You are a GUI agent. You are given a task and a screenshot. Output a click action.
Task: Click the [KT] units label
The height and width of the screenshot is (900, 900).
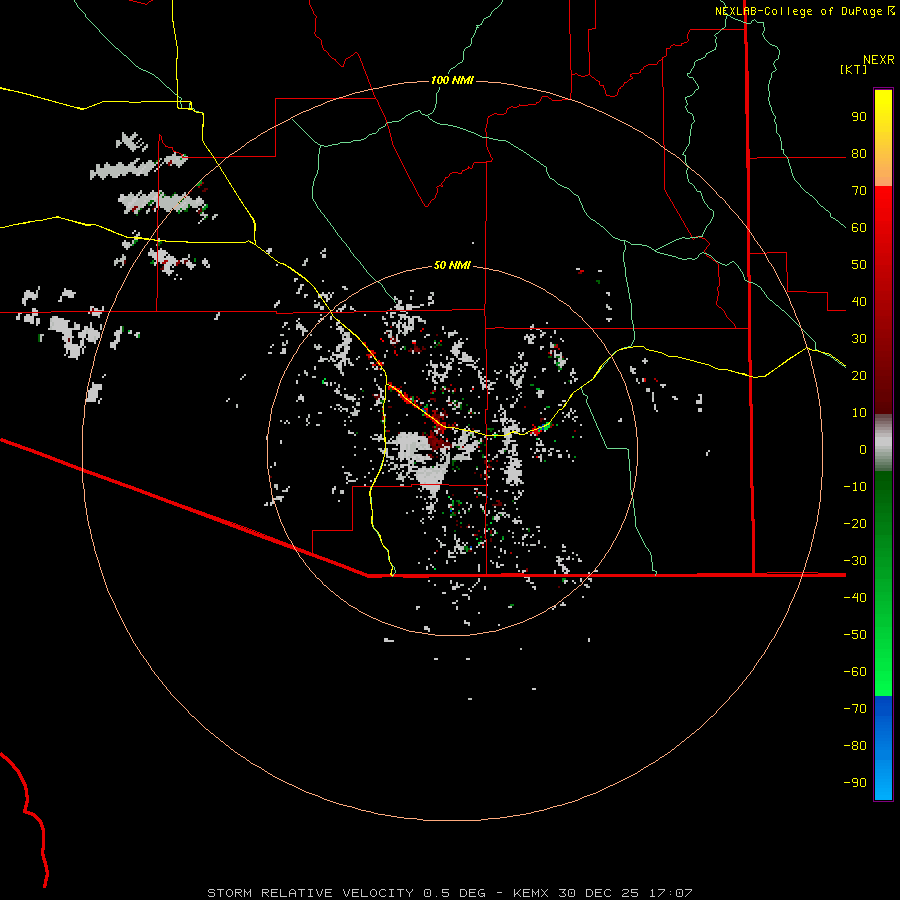tap(854, 69)
